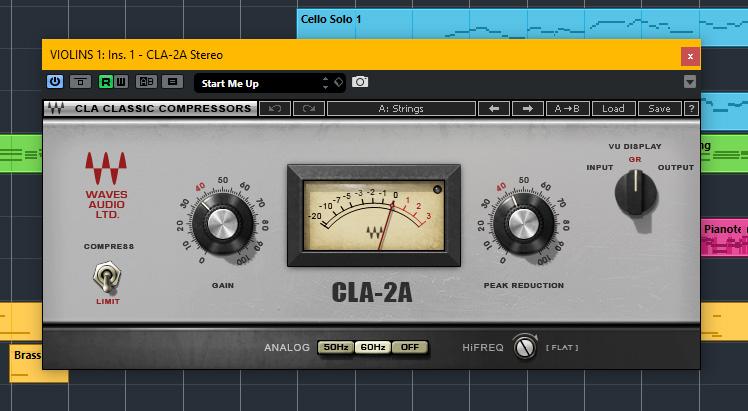Click the Waves Audio Ltd. logo
Image resolution: width=748 pixels, height=411 pixels.
pyautogui.click(x=106, y=185)
